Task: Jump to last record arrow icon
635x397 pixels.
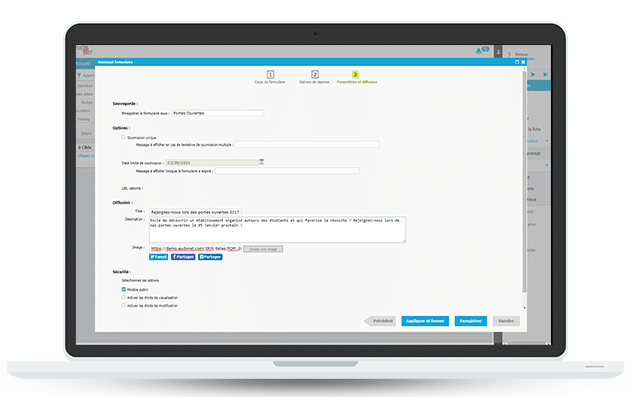Action: 545,75
